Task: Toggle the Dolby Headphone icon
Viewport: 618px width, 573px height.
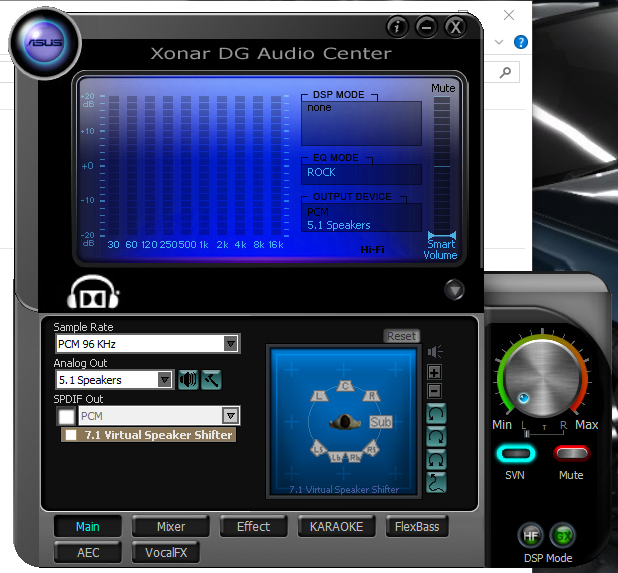Action: coord(93,292)
